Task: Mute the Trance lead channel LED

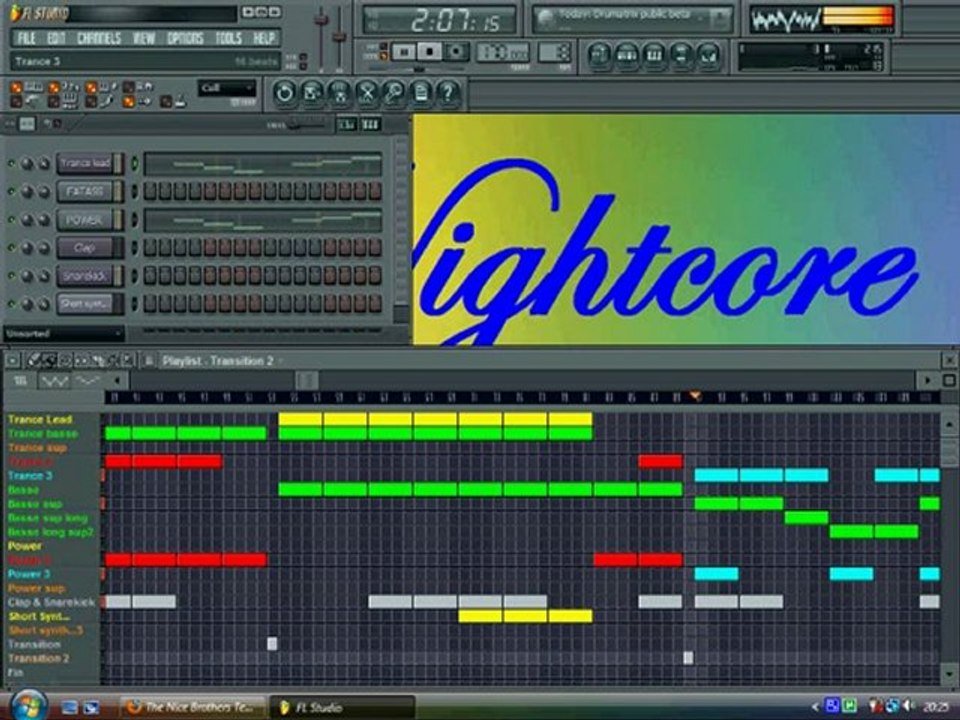Action: [x=11, y=163]
